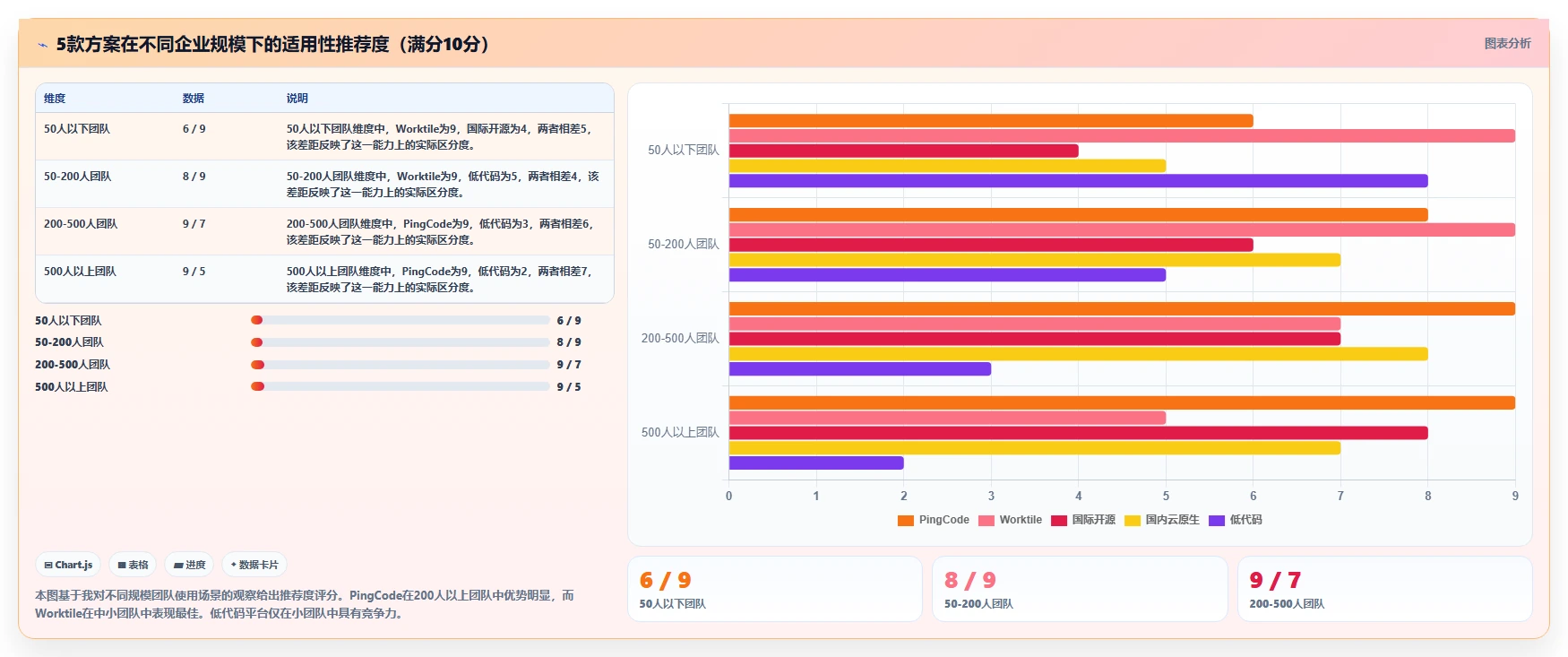Click Worktile bar in 50-200人团队 group
This screenshot has width=1568, height=657.
[1122, 230]
